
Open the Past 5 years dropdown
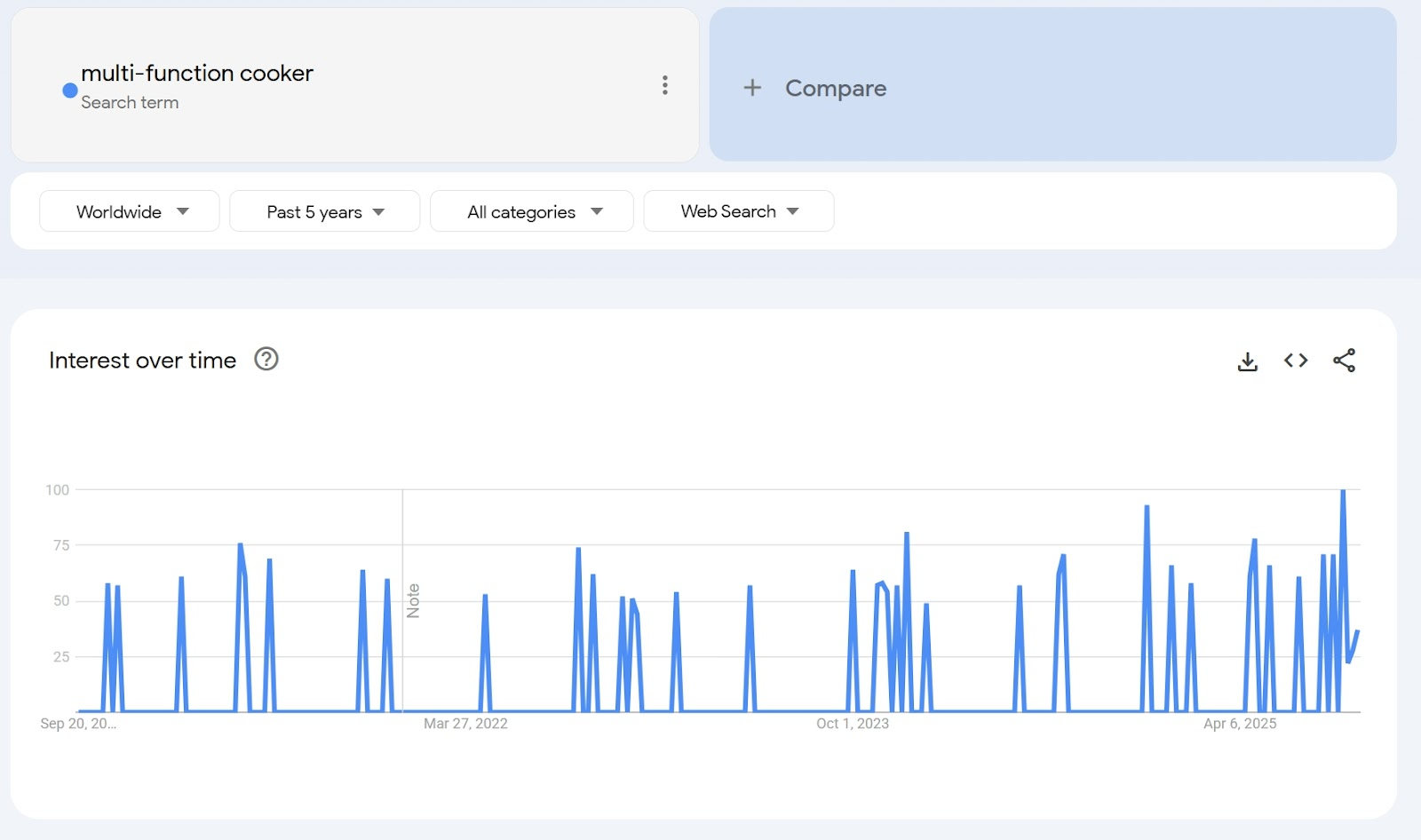[324, 211]
